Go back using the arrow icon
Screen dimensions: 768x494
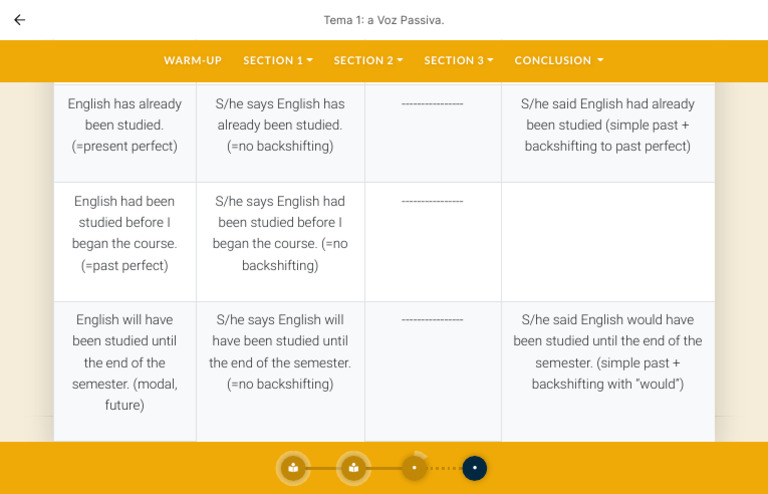tap(20, 20)
